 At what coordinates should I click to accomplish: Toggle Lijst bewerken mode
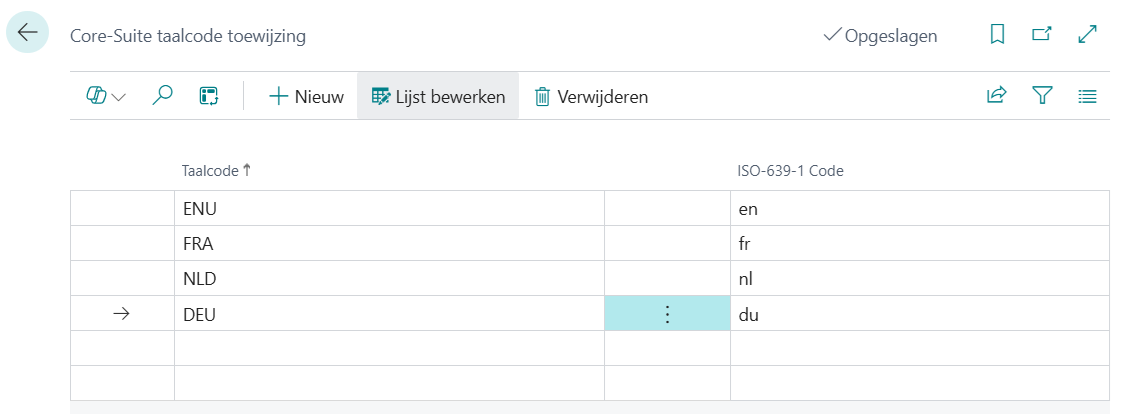pos(438,97)
